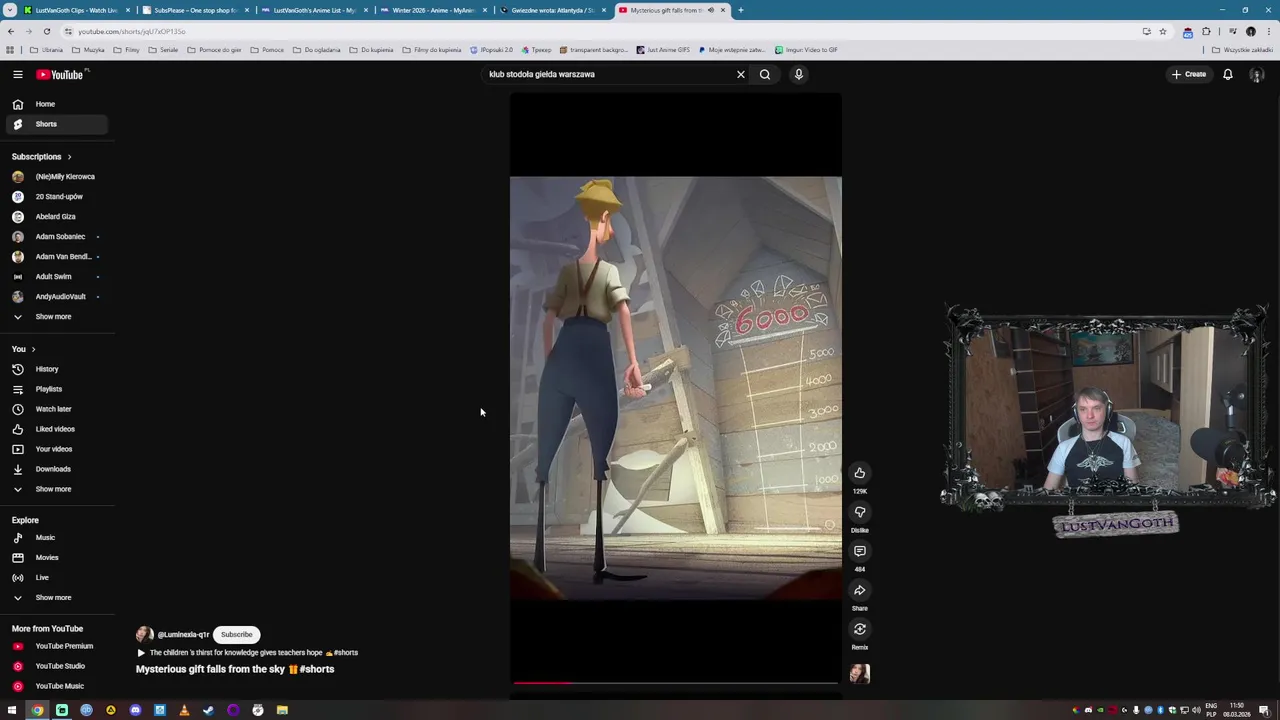Open YouTube Premium

point(55,646)
